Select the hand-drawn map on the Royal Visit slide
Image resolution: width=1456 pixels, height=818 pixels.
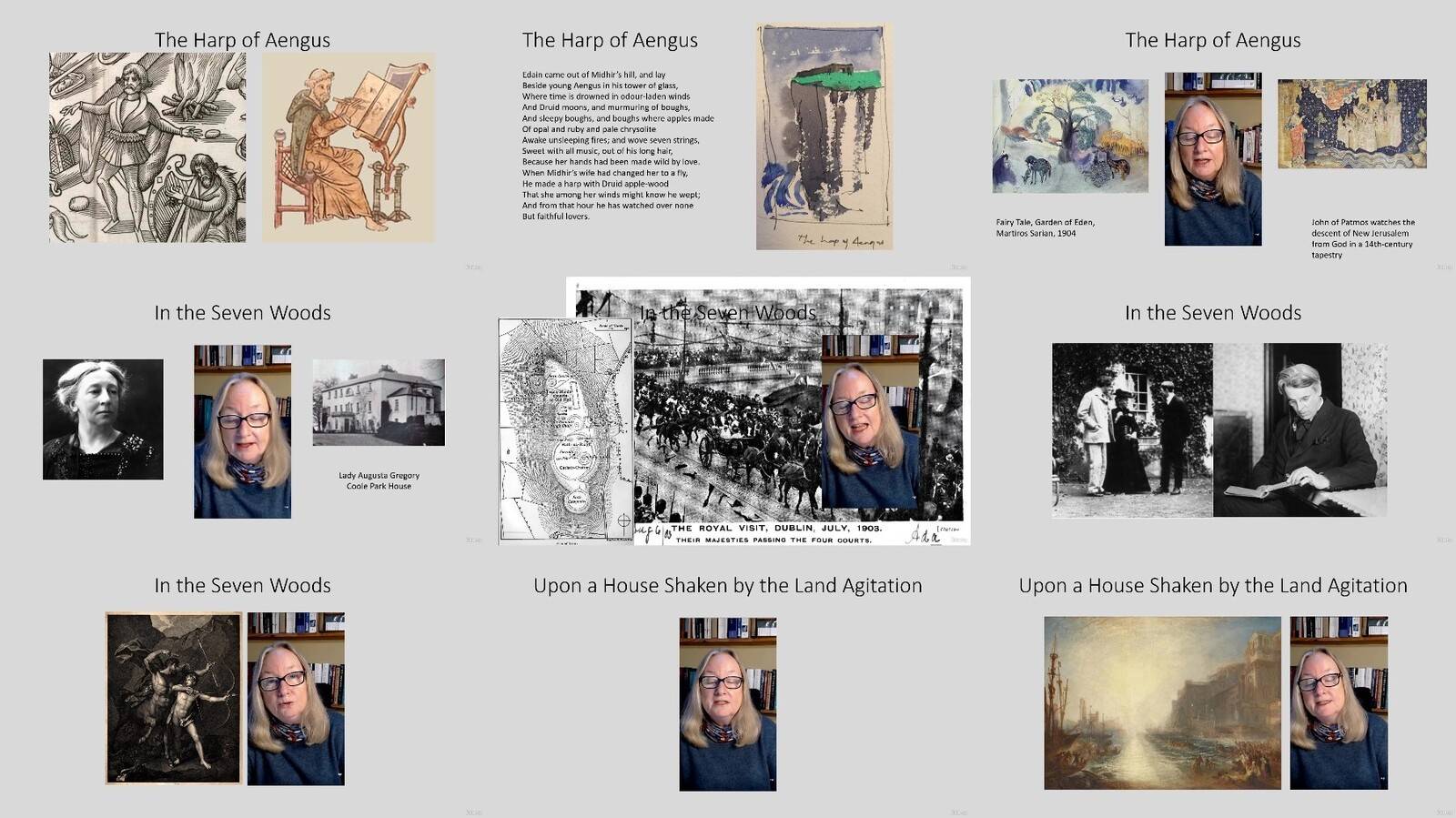coord(566,430)
